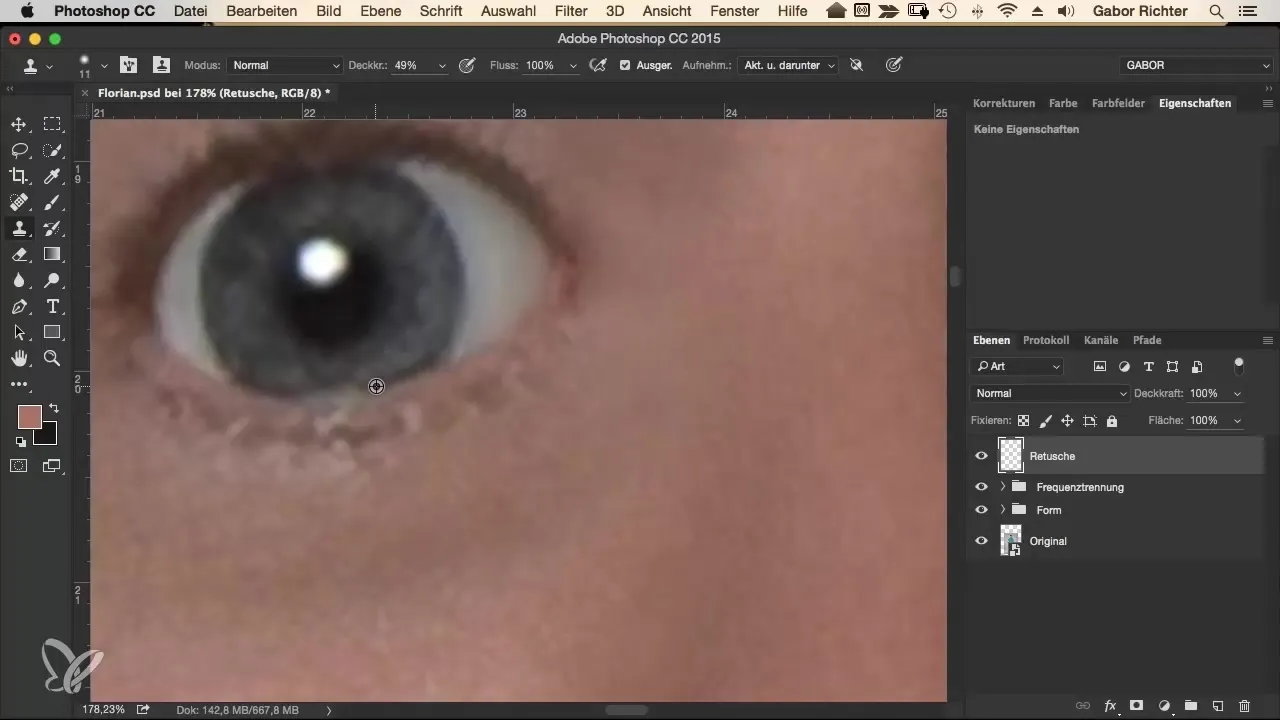Screen dimensions: 1280x720
Task: Create a new layer
Action: pos(1217,706)
